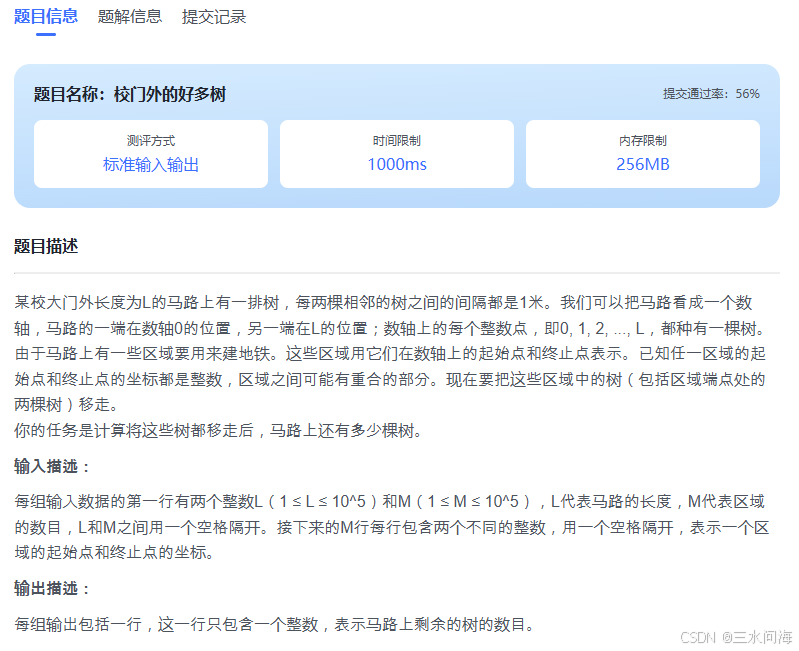Click the title 题目名称：校门外的好多树
This screenshot has width=799, height=651.
tap(130, 94)
